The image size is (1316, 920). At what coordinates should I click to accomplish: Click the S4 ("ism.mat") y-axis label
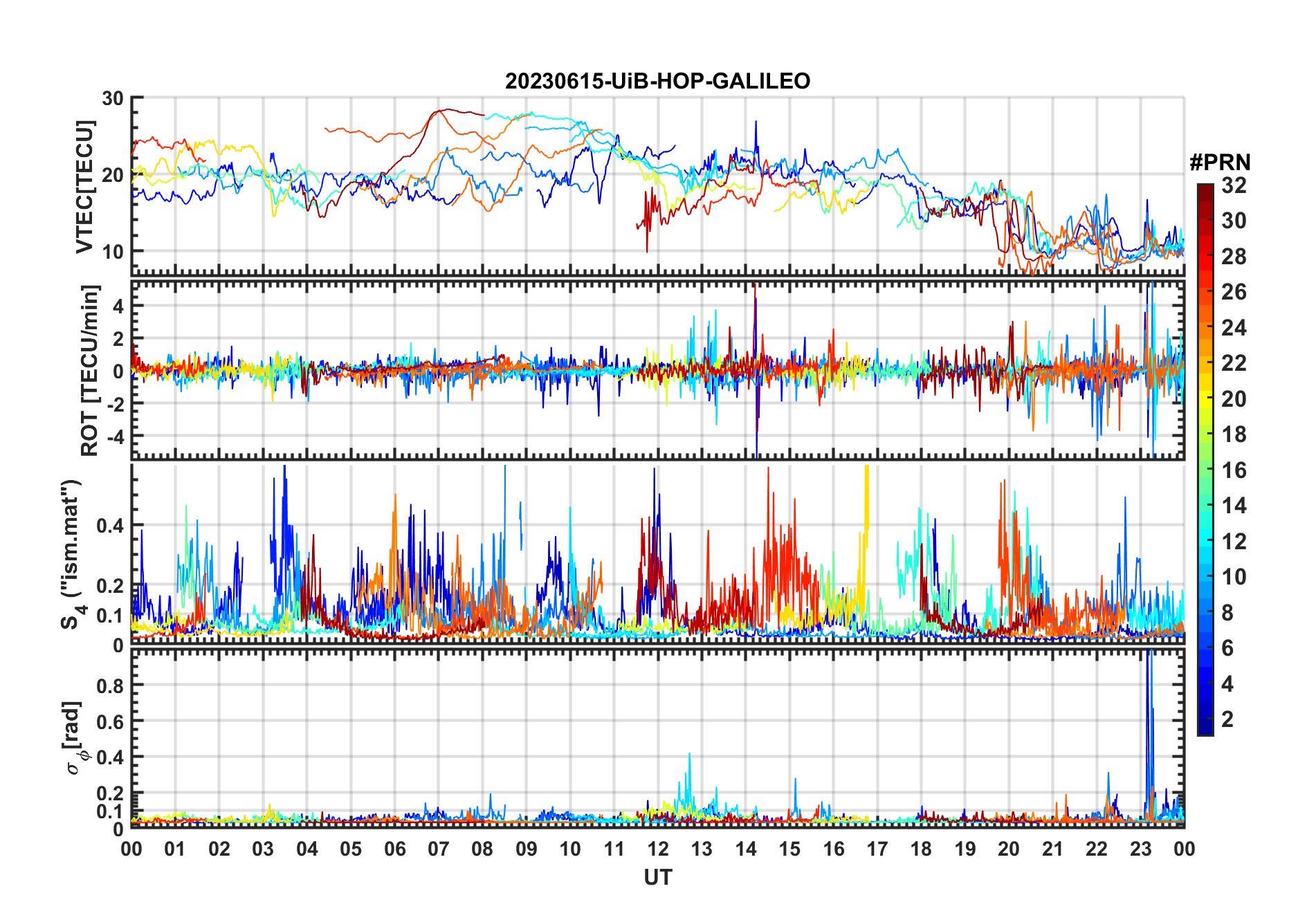[72, 554]
